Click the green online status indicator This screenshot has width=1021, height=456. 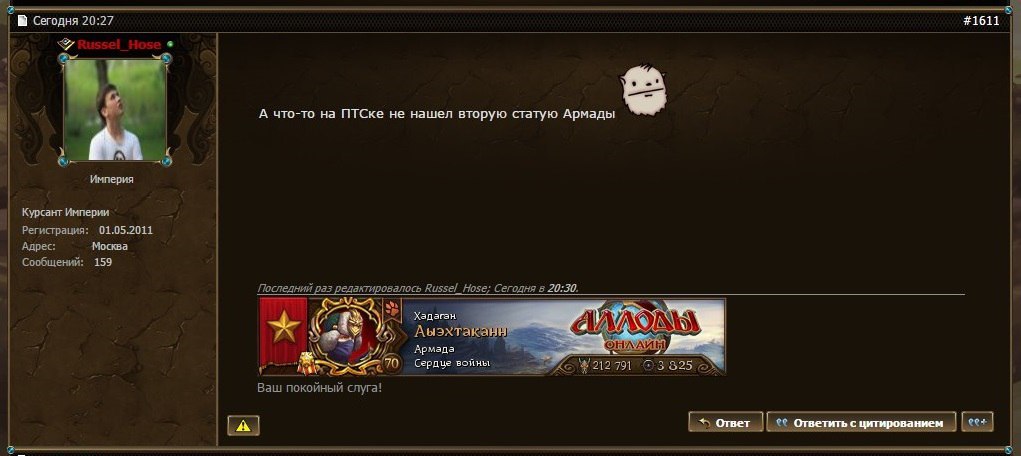(x=170, y=44)
